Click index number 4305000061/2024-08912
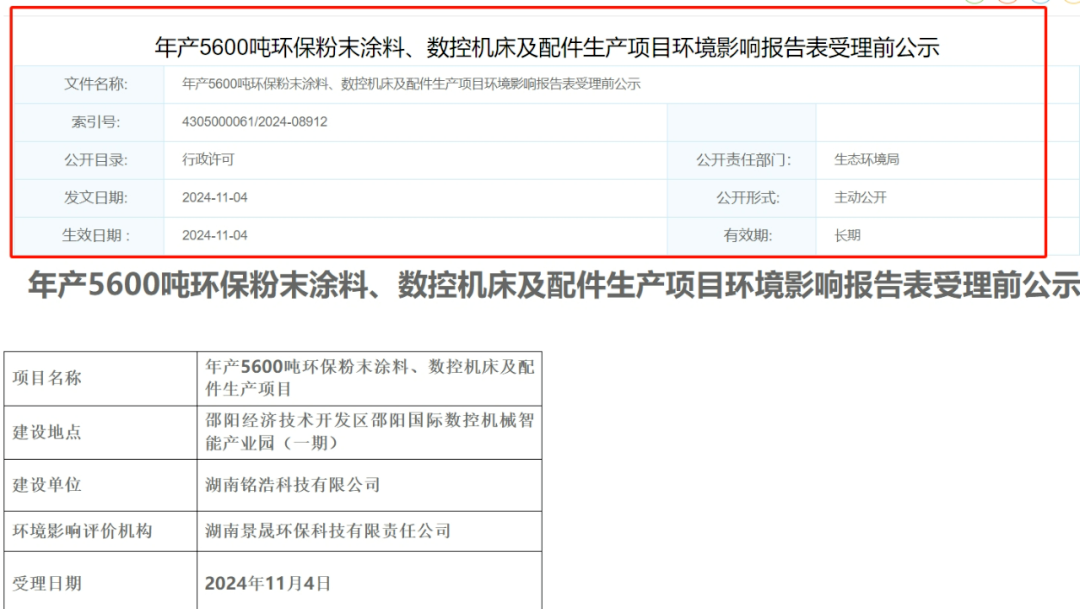Image resolution: width=1080 pixels, height=609 pixels. (x=255, y=122)
